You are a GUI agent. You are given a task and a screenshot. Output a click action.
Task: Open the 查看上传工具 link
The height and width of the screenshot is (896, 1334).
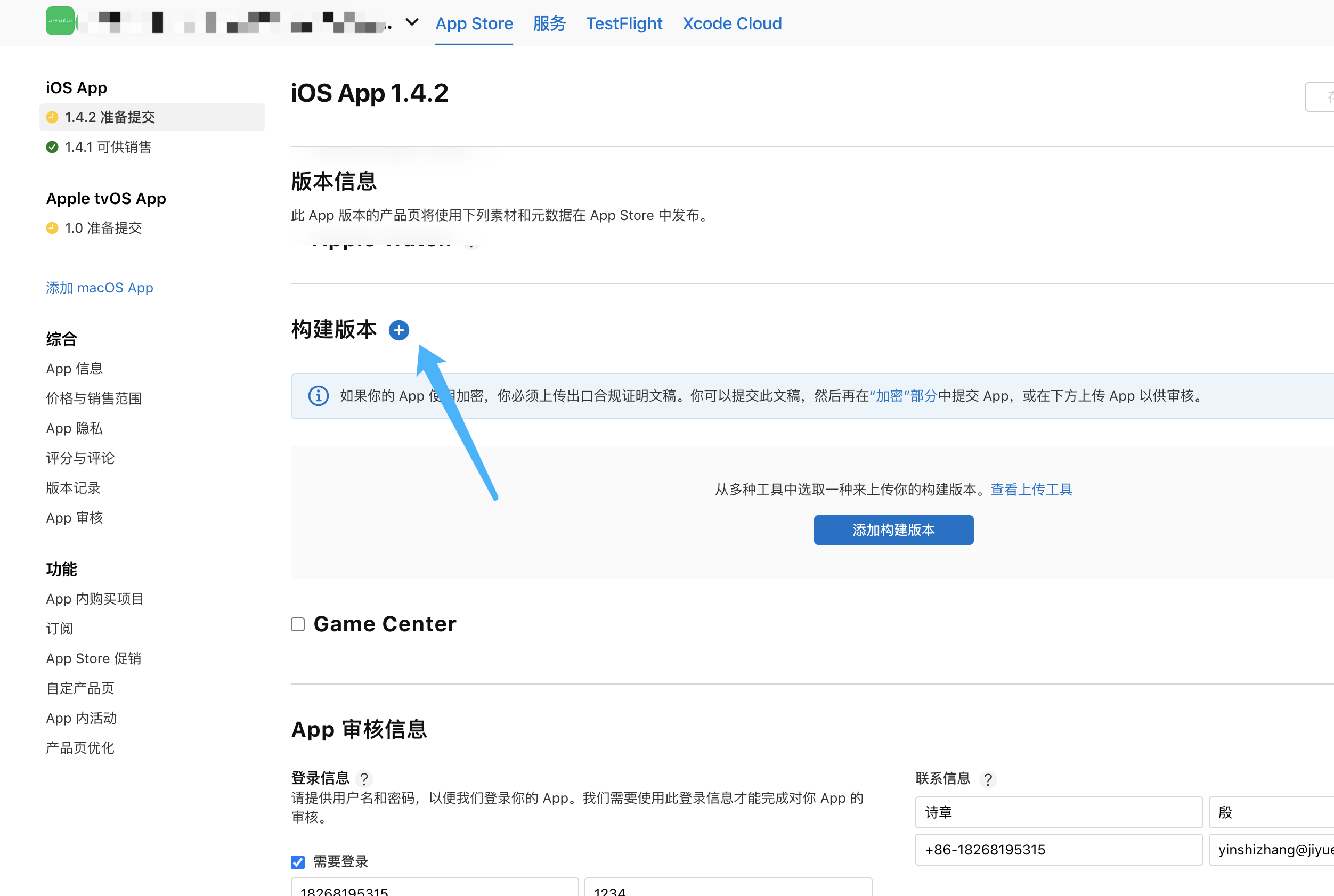[x=1031, y=489]
